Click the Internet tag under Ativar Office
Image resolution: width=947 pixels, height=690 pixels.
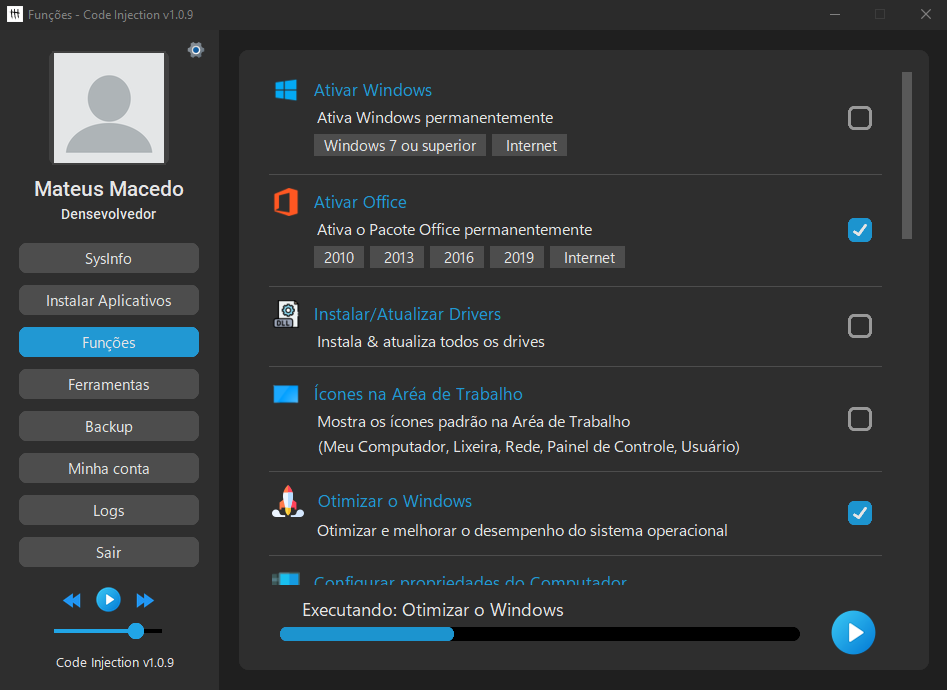pyautogui.click(x=588, y=257)
